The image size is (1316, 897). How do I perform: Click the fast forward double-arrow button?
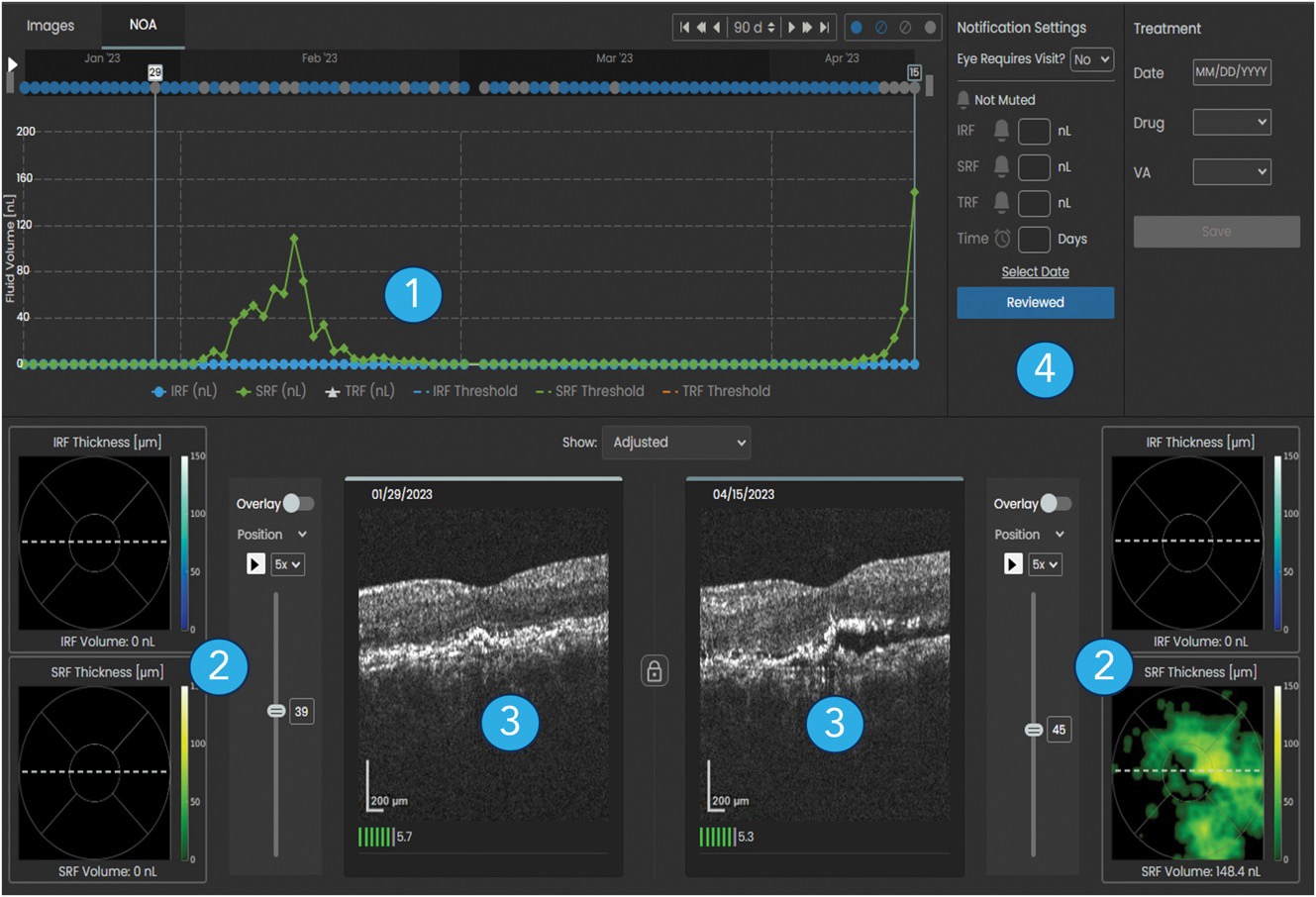[807, 28]
